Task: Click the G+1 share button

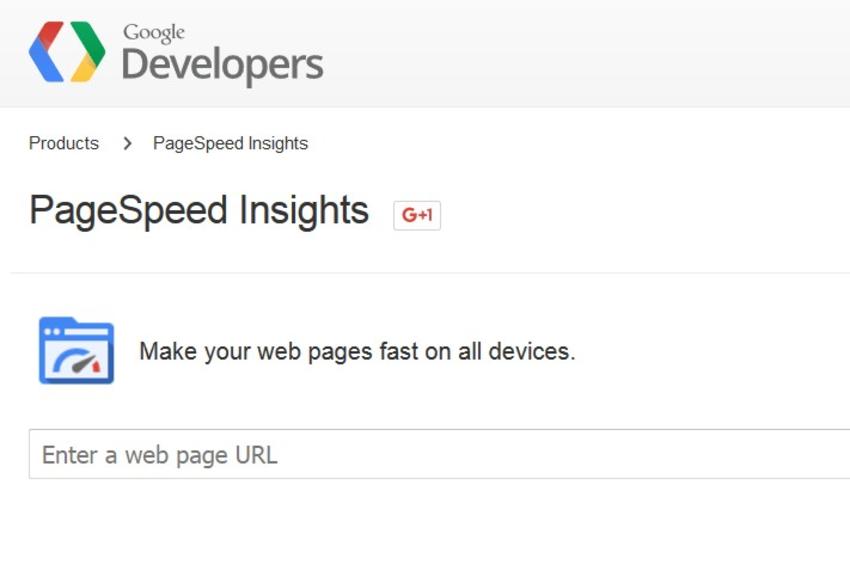Action: [x=417, y=215]
